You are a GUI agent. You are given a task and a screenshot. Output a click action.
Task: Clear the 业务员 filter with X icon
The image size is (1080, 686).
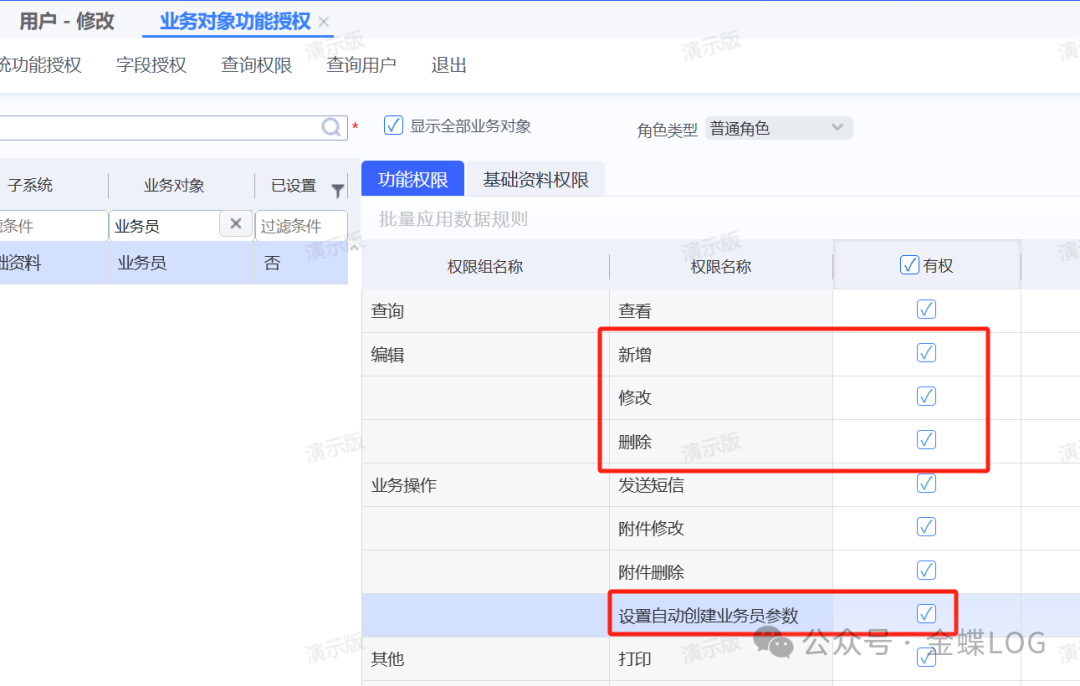[235, 224]
